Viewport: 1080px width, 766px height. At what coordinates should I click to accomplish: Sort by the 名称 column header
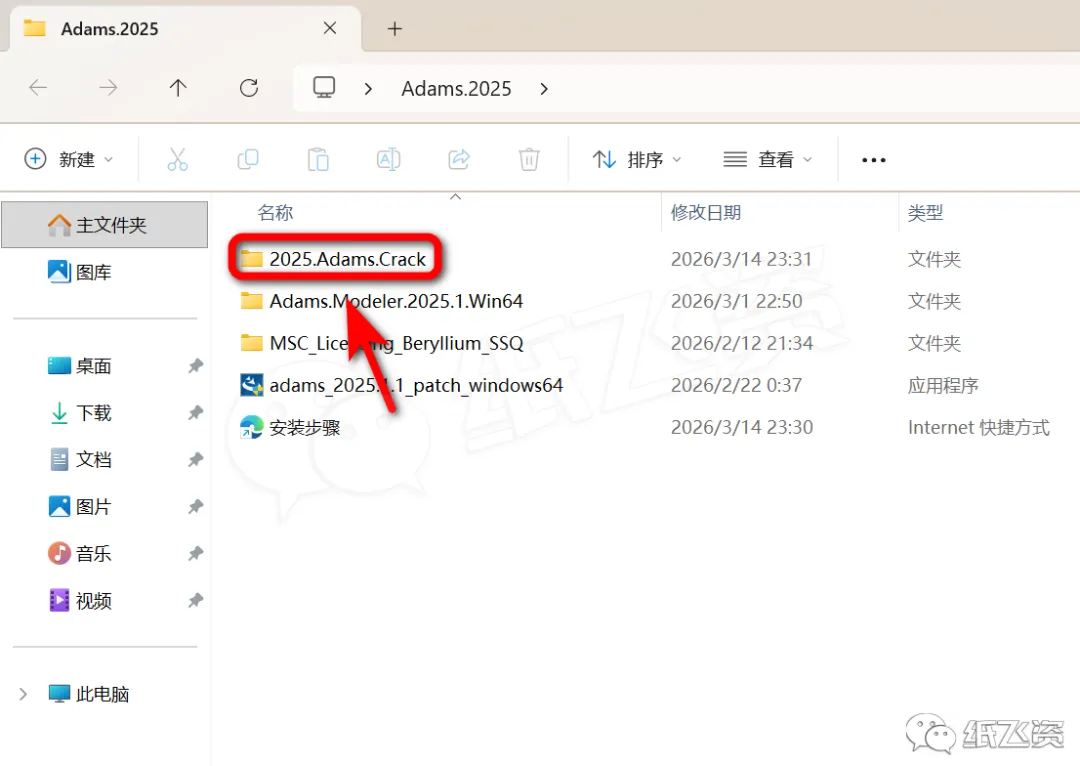tap(276, 213)
